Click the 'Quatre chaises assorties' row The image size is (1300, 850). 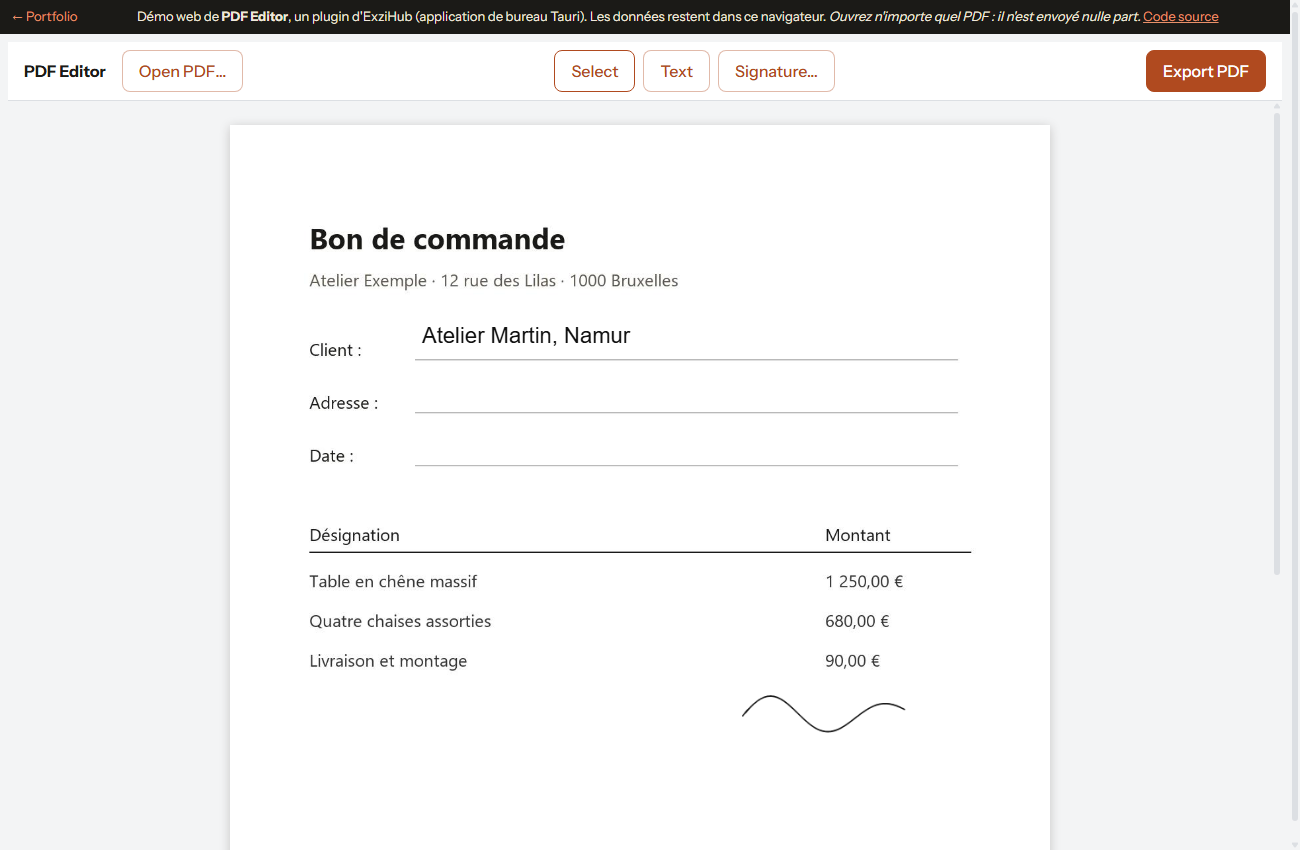coord(400,621)
